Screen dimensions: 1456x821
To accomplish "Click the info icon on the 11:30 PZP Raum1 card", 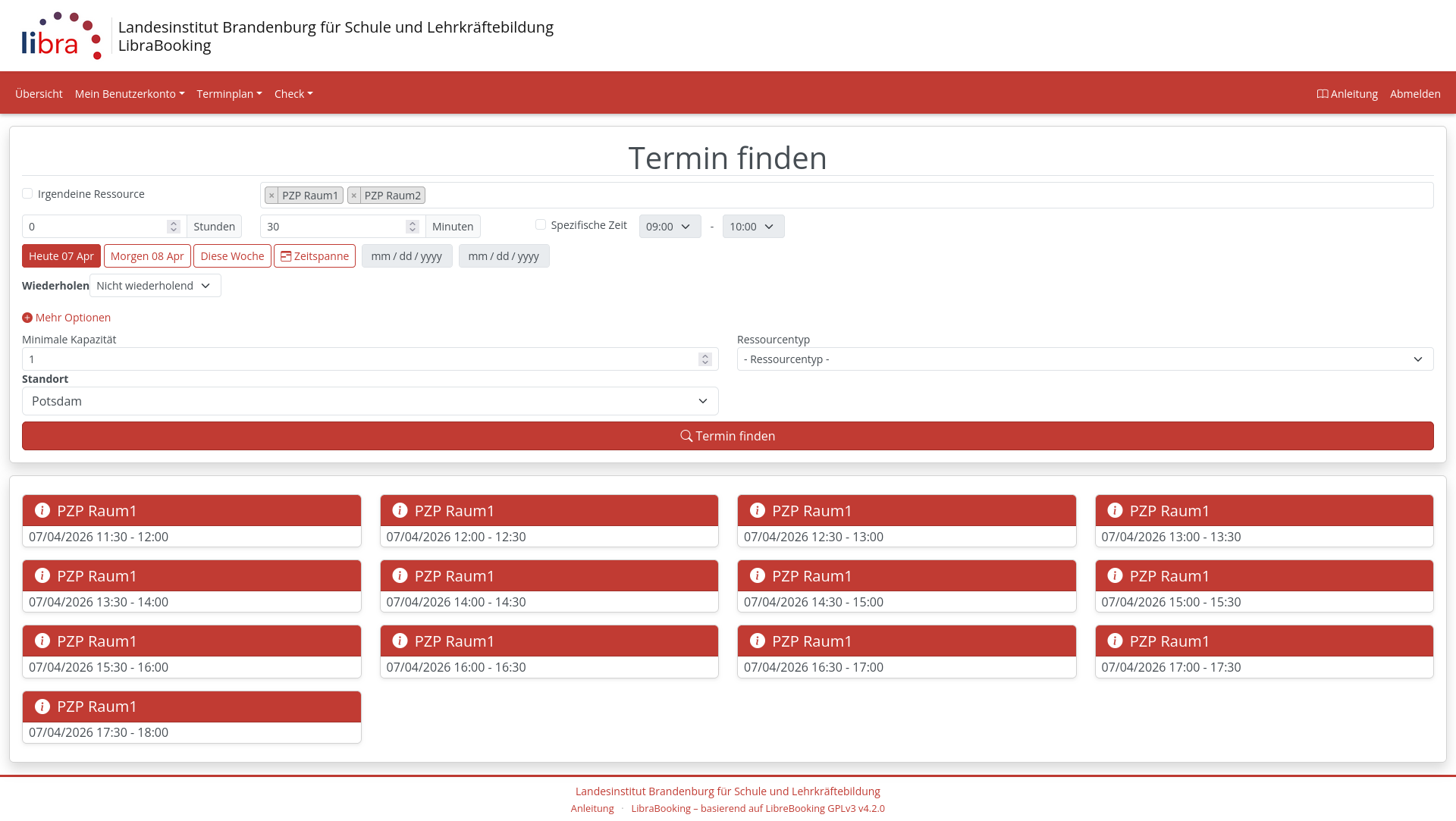I will click(x=42, y=510).
